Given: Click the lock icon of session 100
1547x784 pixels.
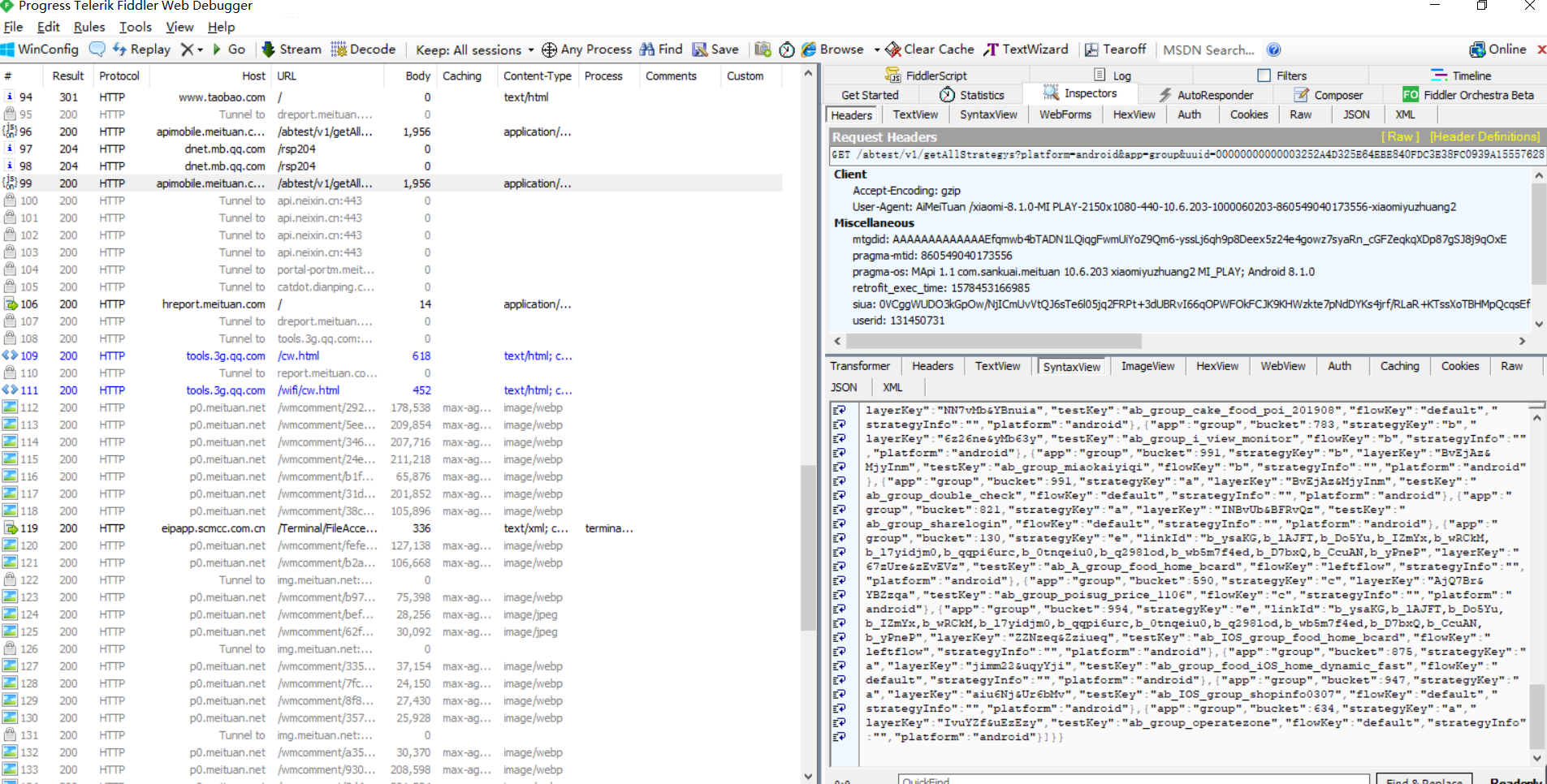Looking at the screenshot, I should [11, 200].
